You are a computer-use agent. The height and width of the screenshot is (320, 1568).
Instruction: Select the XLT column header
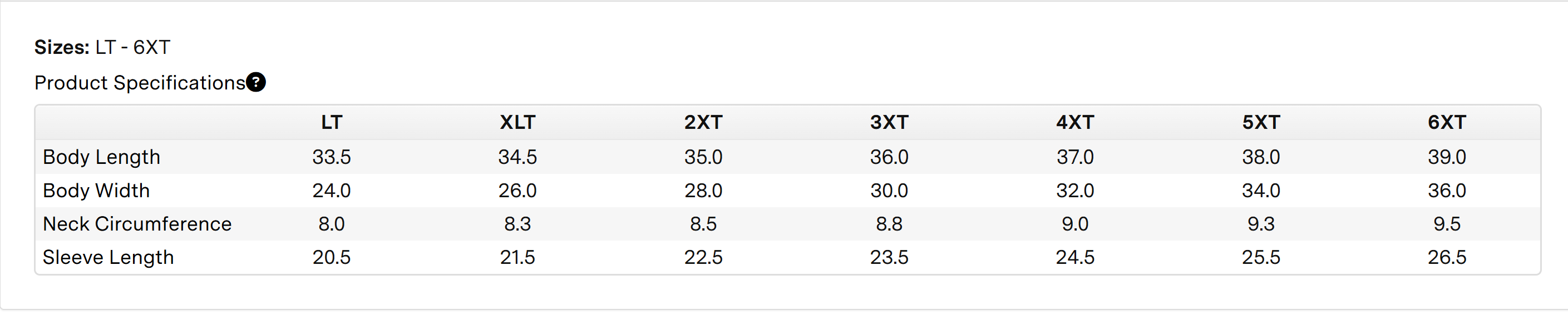pyautogui.click(x=517, y=123)
